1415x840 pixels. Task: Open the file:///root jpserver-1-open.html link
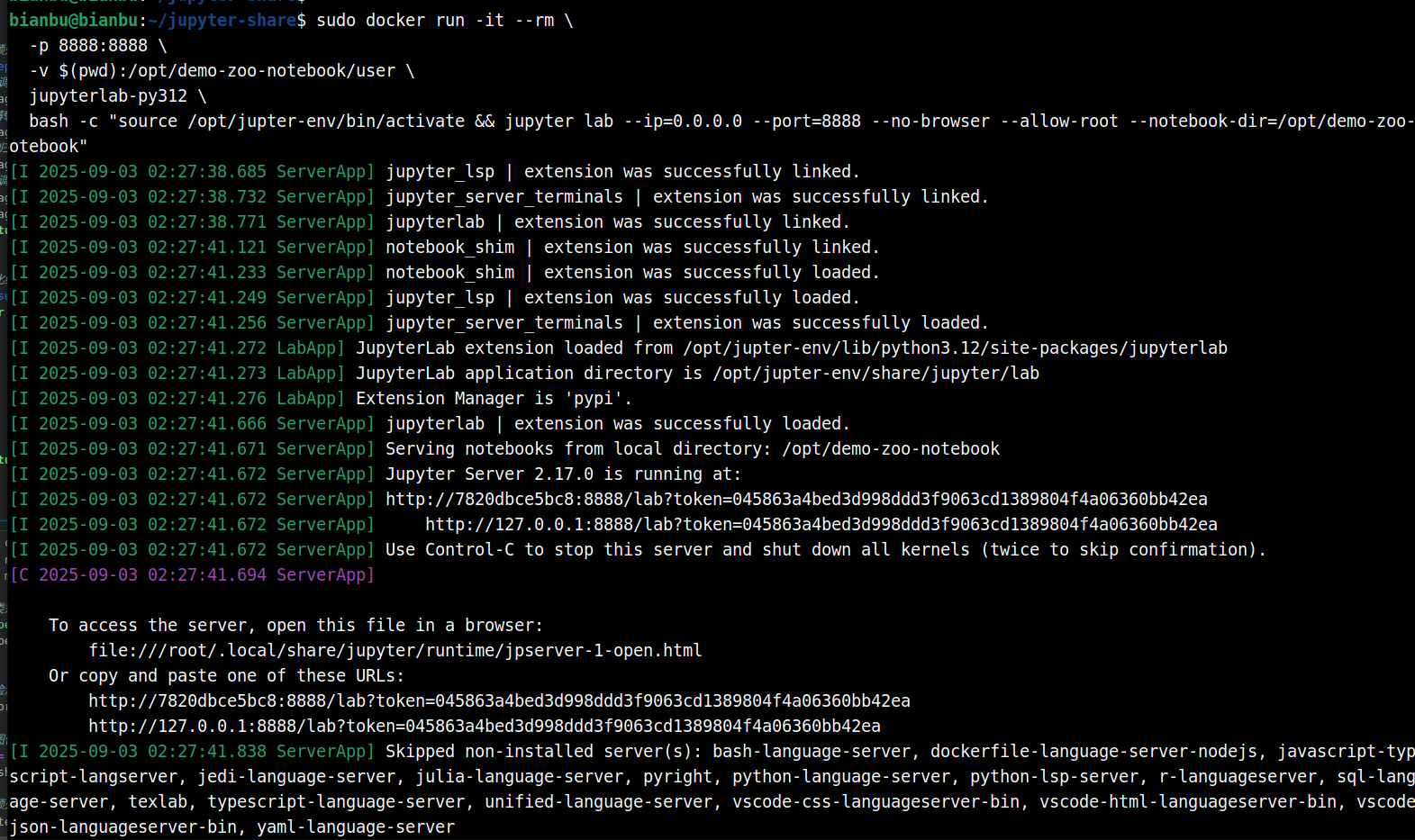pyautogui.click(x=395, y=650)
